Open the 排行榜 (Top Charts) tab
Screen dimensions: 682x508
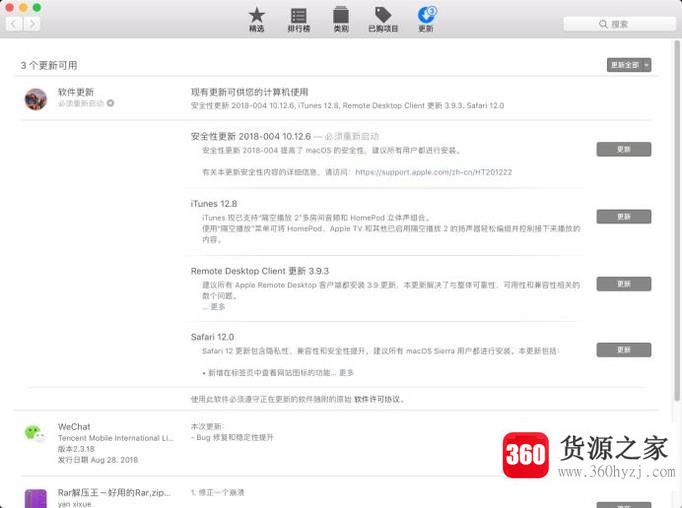(x=298, y=20)
